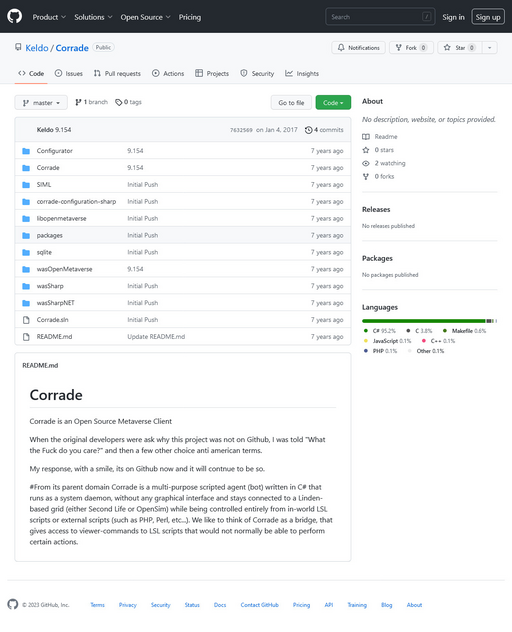The image size is (512, 632).
Task: Click the languages bar C# green segment
Action: tap(423, 321)
